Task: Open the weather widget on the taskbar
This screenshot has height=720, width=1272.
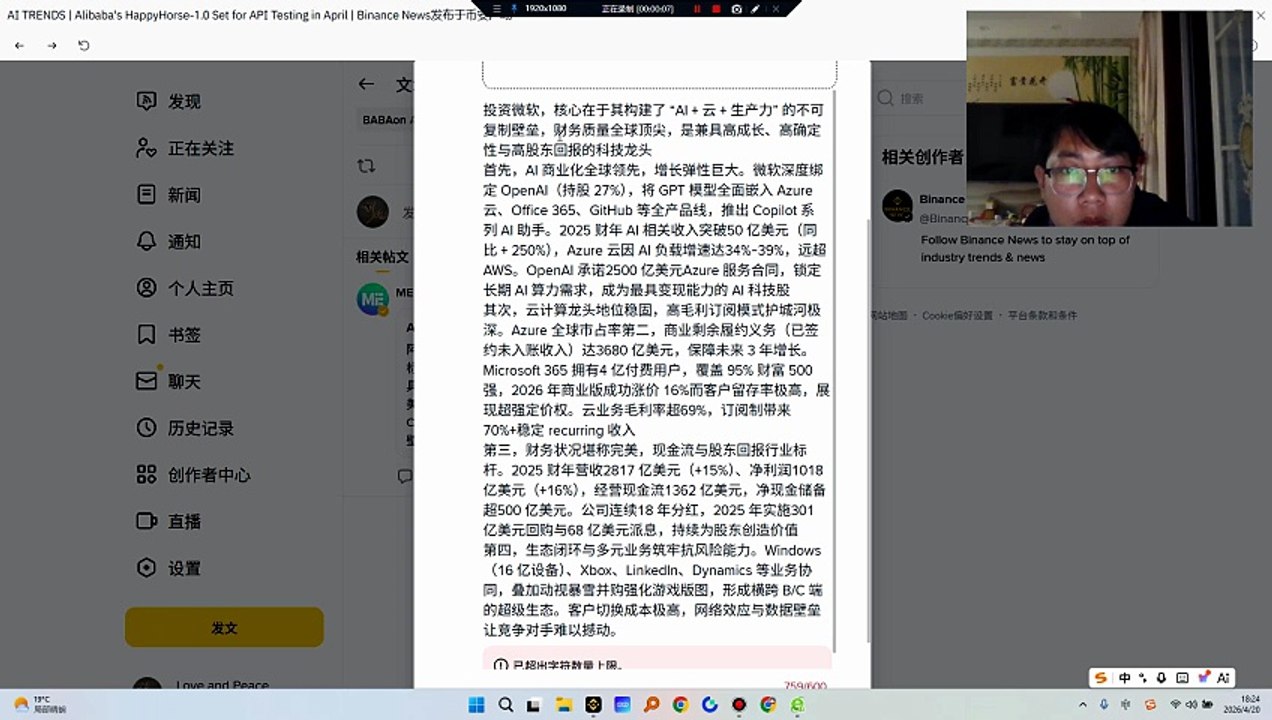Action: point(40,704)
